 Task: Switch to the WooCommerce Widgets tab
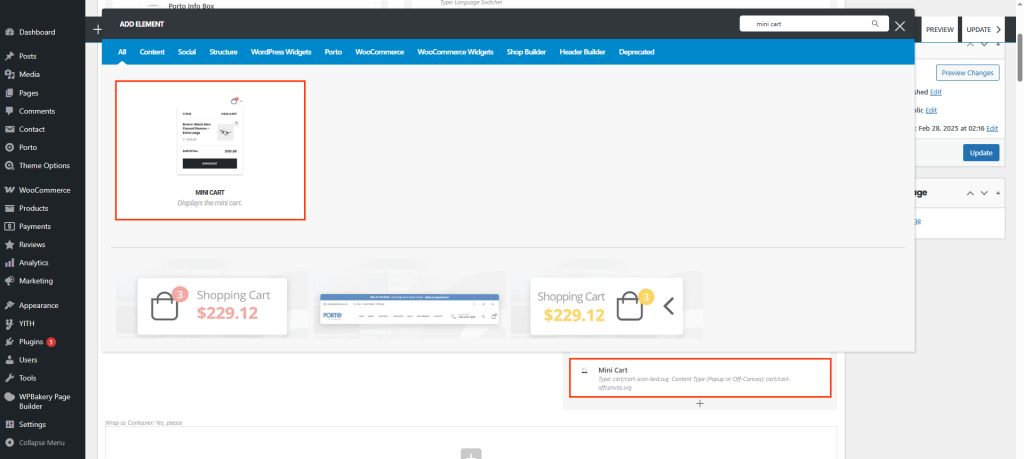pyautogui.click(x=455, y=51)
